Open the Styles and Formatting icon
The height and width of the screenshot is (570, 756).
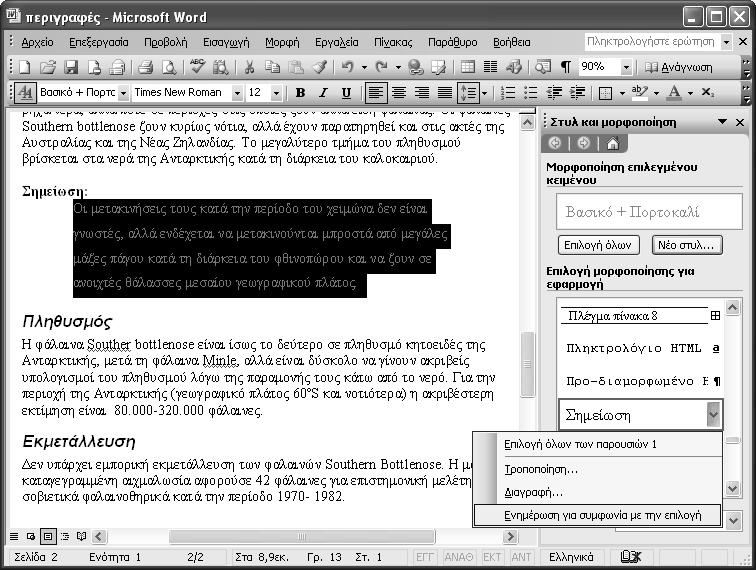pyautogui.click(x=25, y=93)
